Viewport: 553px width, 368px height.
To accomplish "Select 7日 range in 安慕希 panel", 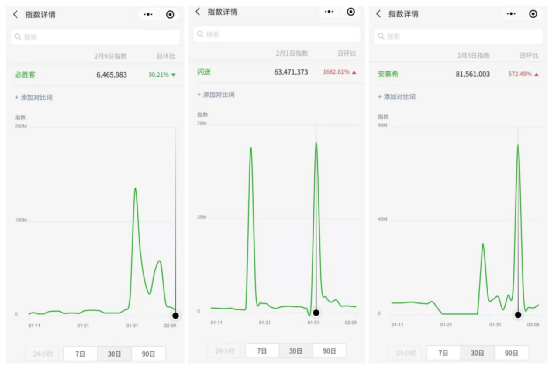I will point(443,353).
